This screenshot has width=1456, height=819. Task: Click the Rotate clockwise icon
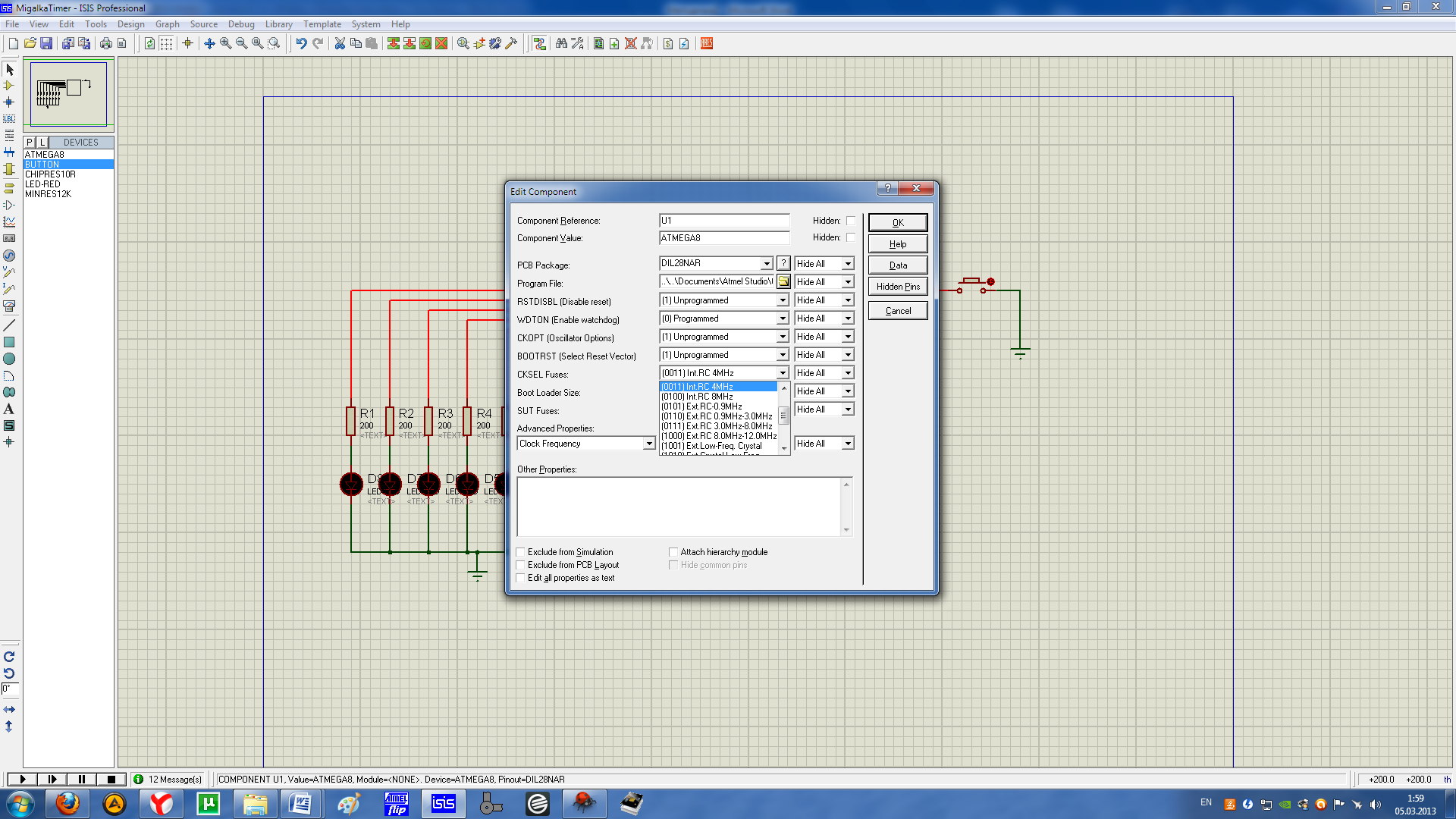(x=9, y=657)
